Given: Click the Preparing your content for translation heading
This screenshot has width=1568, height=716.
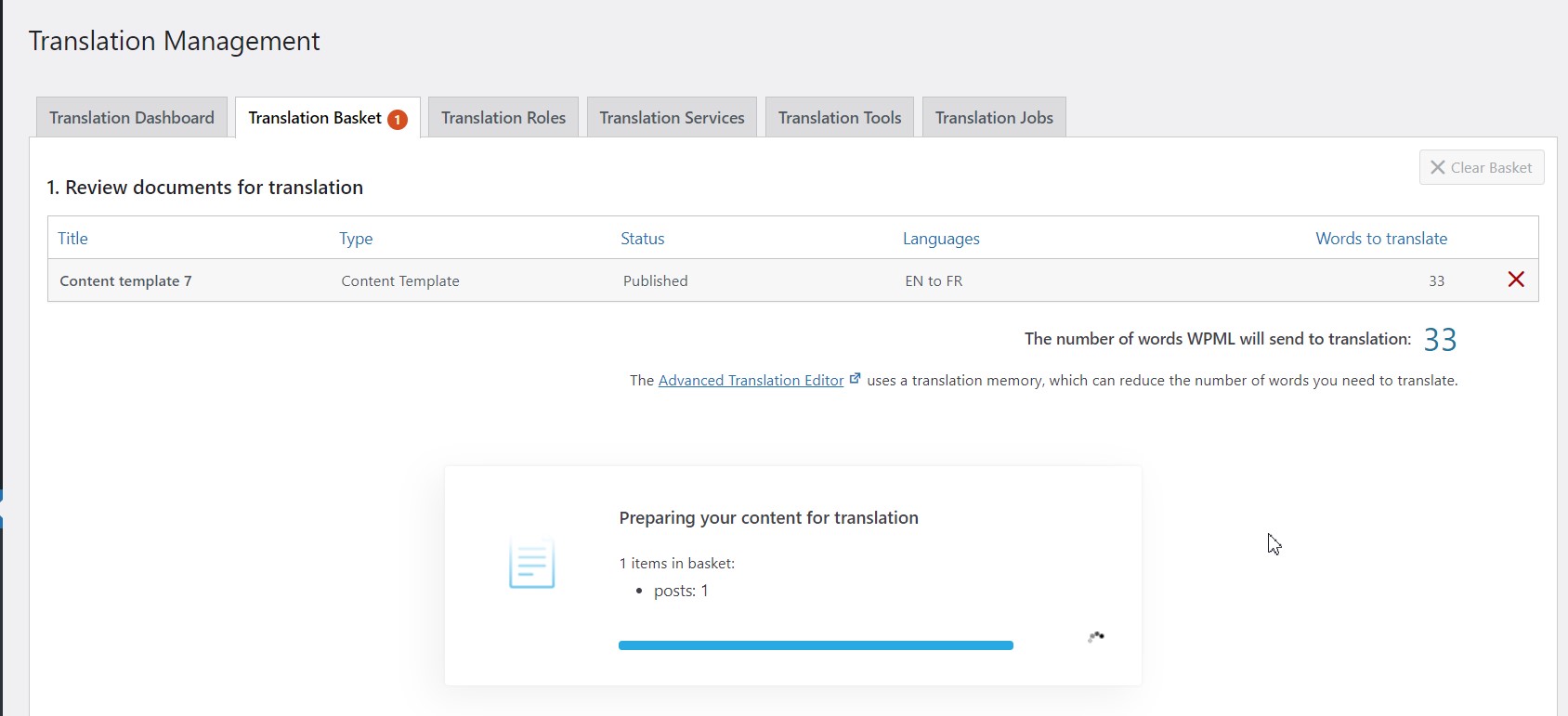Looking at the screenshot, I should coord(768,517).
